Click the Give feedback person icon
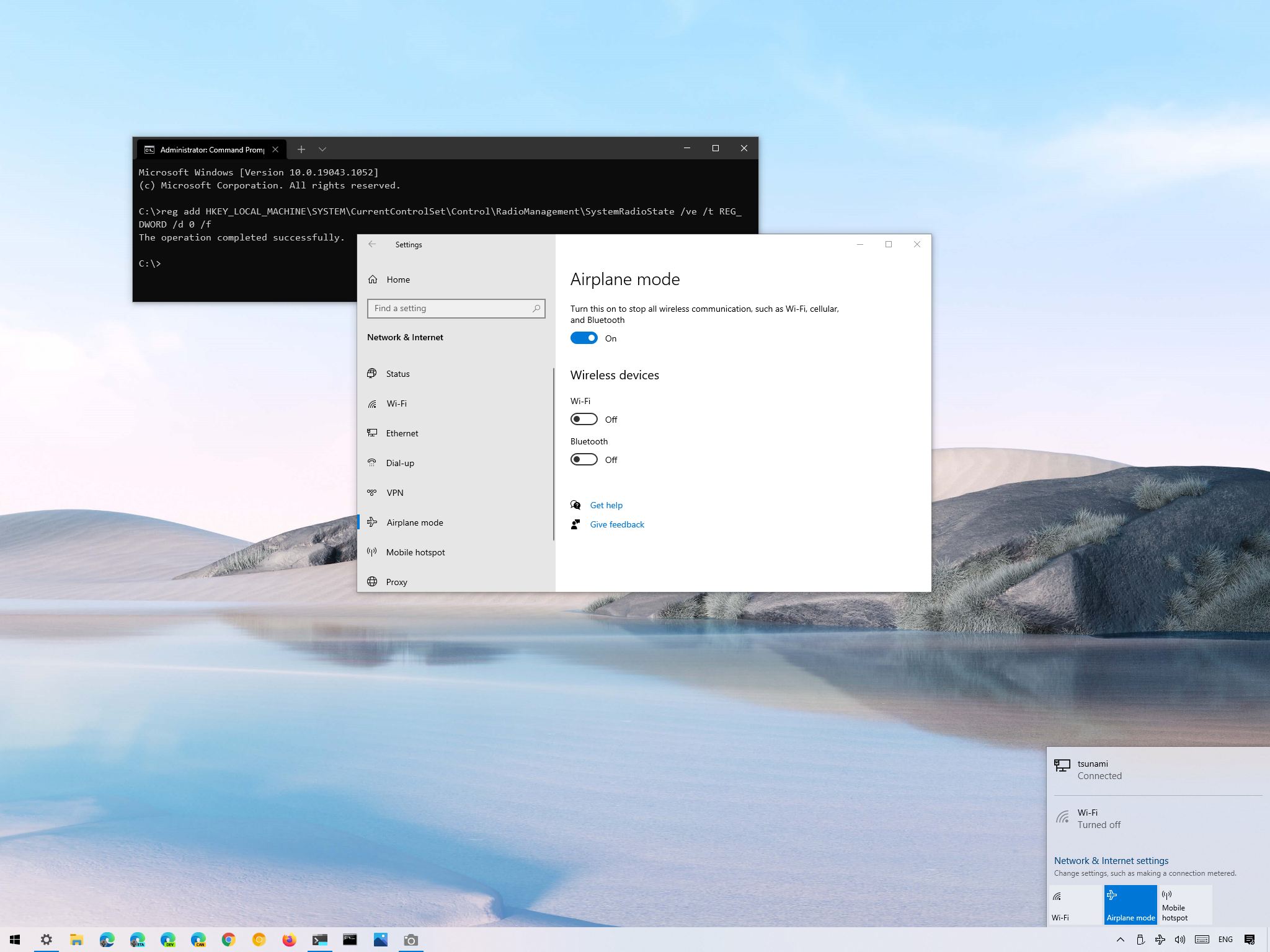Viewport: 1270px width, 952px height. coord(575,524)
